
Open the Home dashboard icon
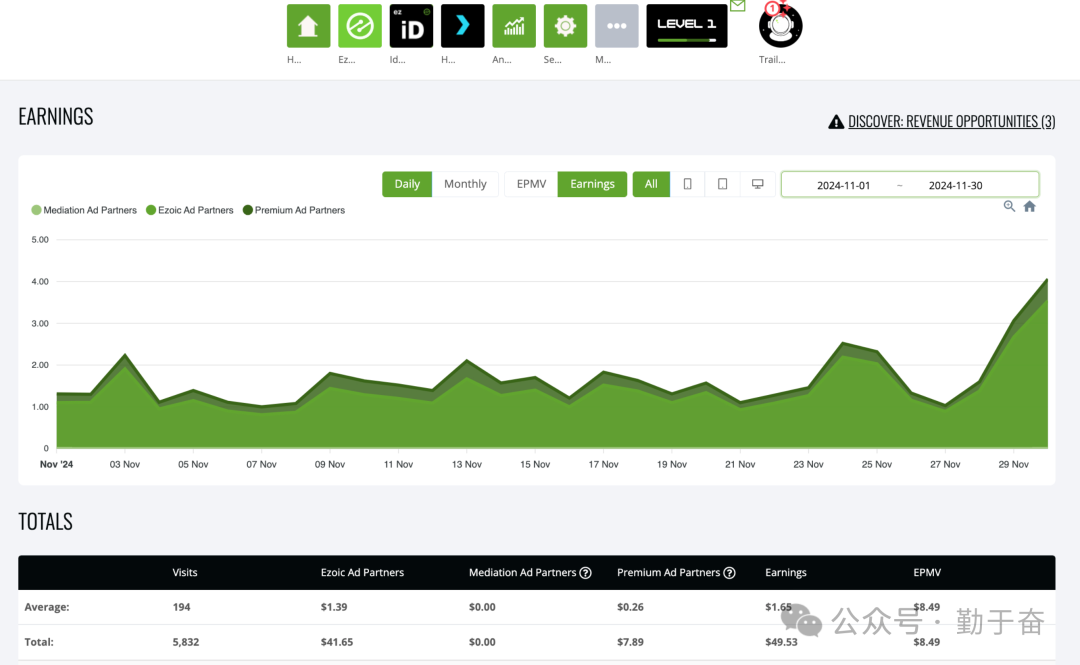coord(308,26)
